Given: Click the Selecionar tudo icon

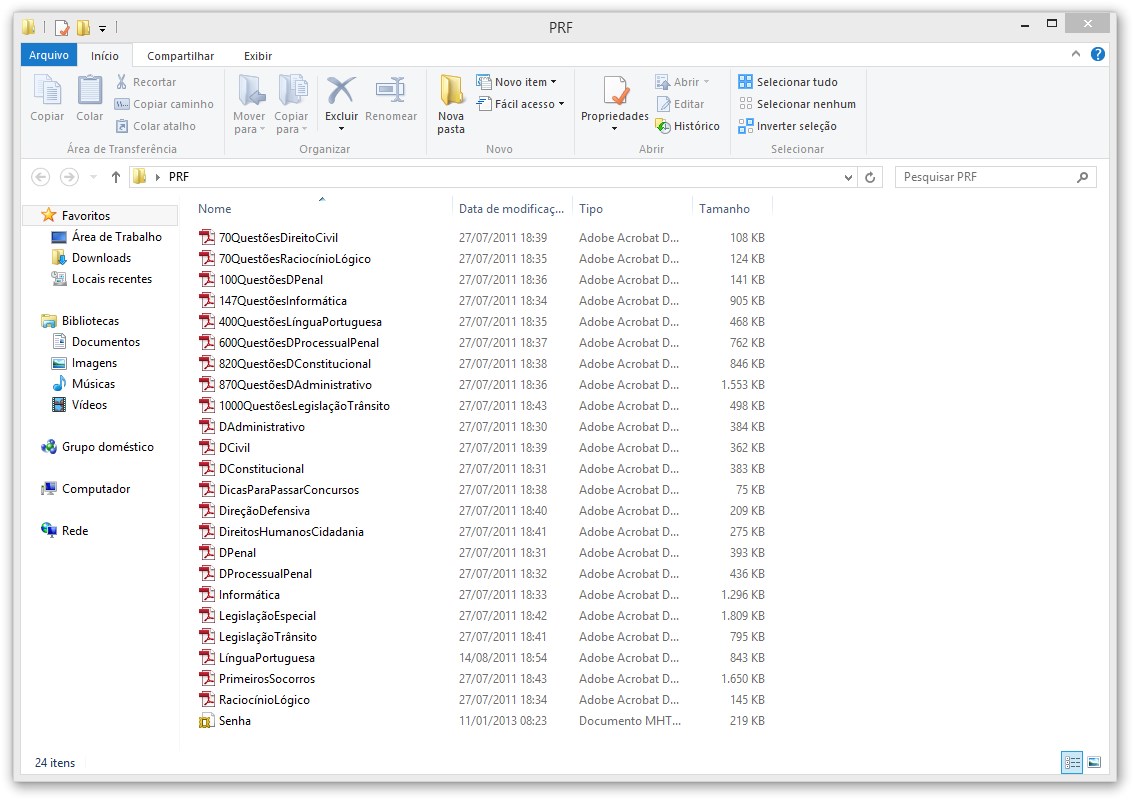Looking at the screenshot, I should 745,82.
